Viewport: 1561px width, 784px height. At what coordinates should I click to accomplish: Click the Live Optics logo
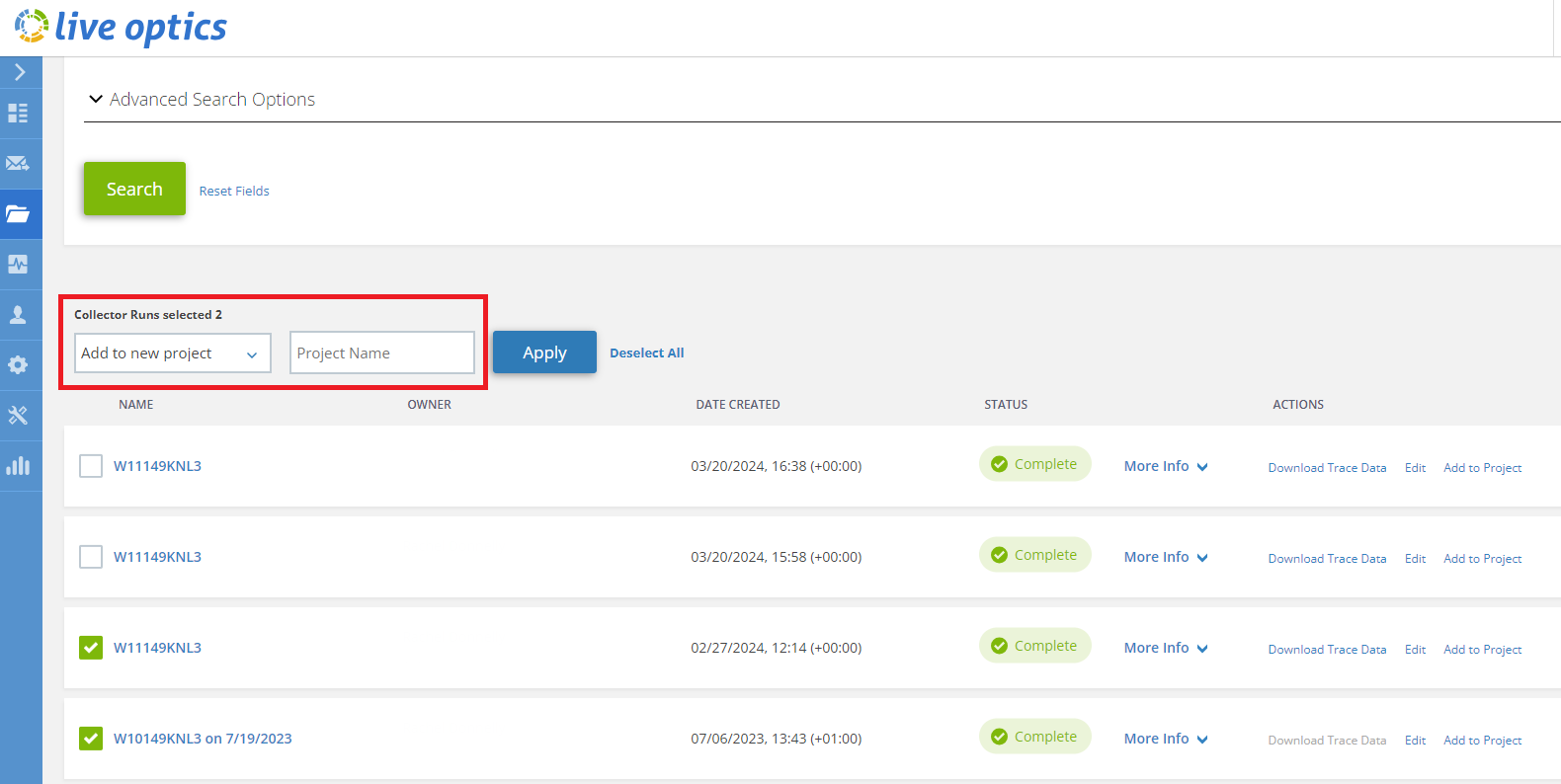(x=121, y=28)
